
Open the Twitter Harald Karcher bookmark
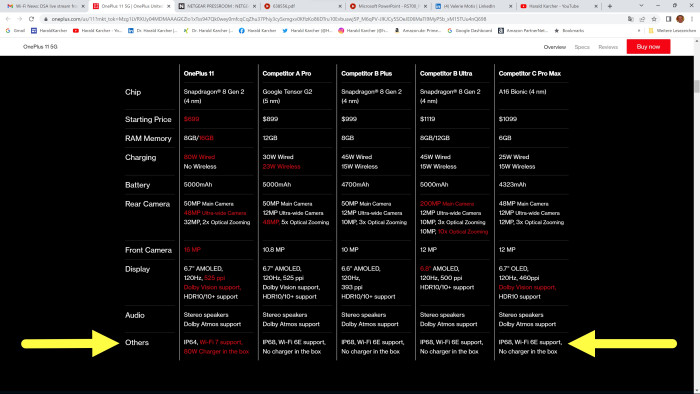(307, 30)
